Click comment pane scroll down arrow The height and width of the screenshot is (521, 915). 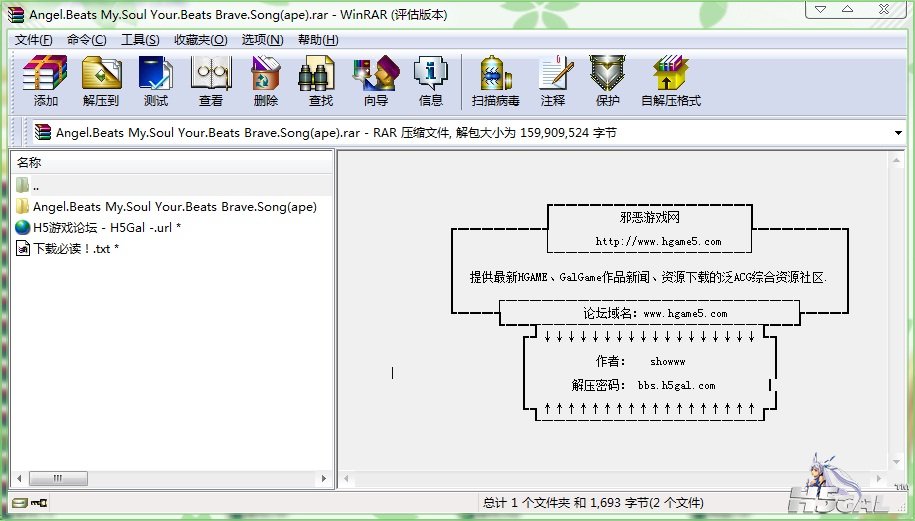(896, 462)
